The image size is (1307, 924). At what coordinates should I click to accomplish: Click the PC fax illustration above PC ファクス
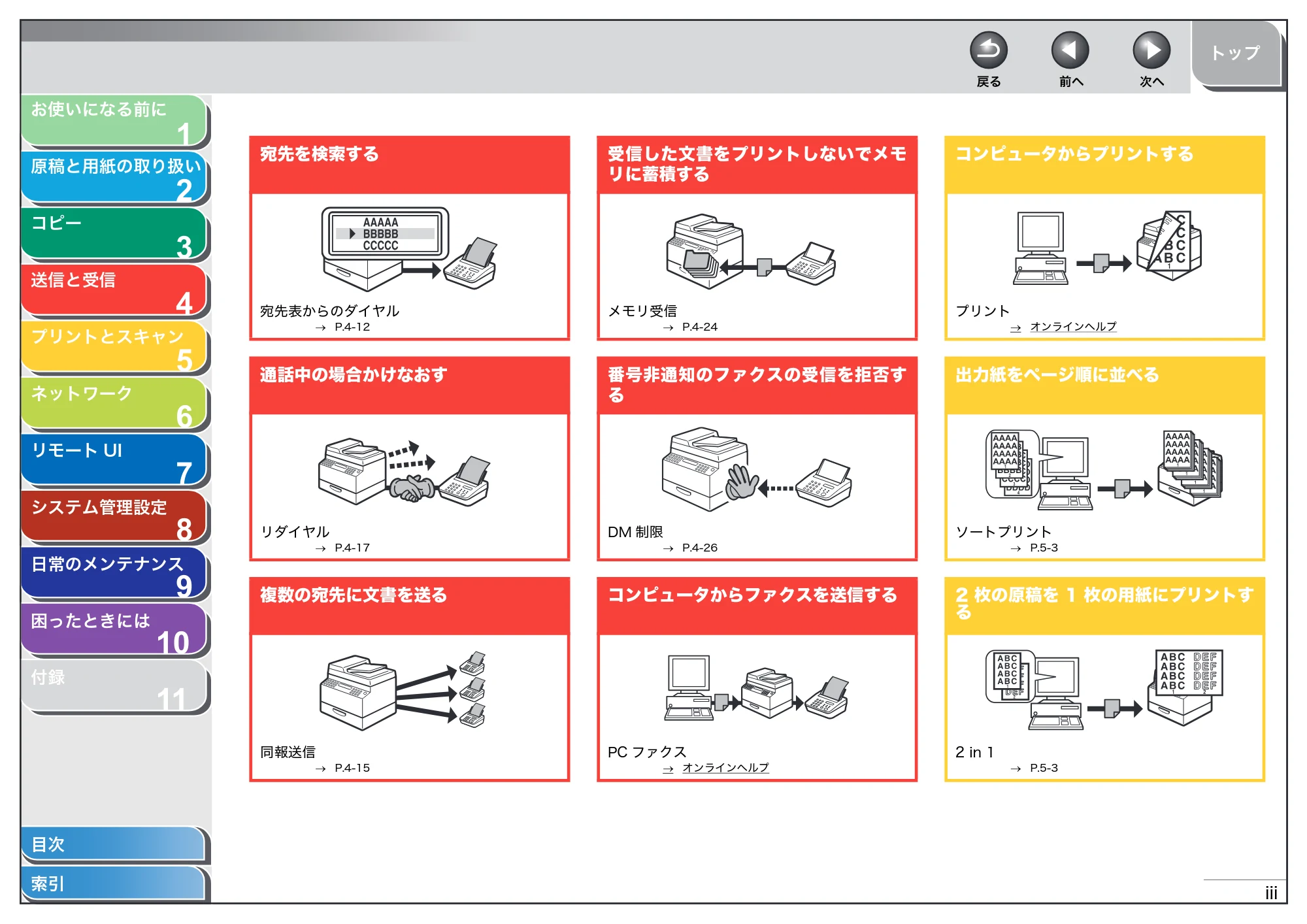pyautogui.click(x=756, y=689)
